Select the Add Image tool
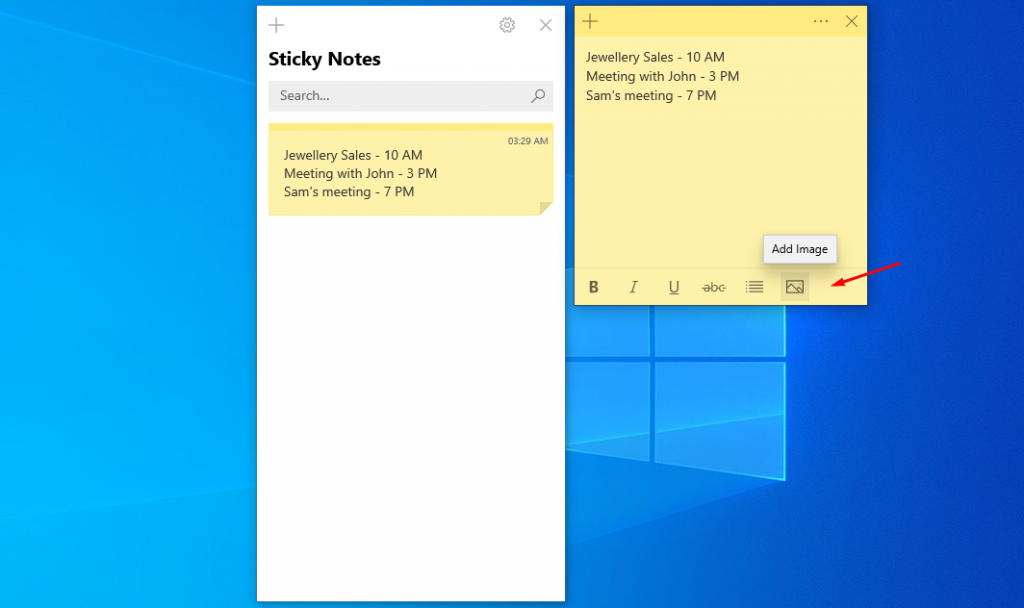 click(794, 287)
